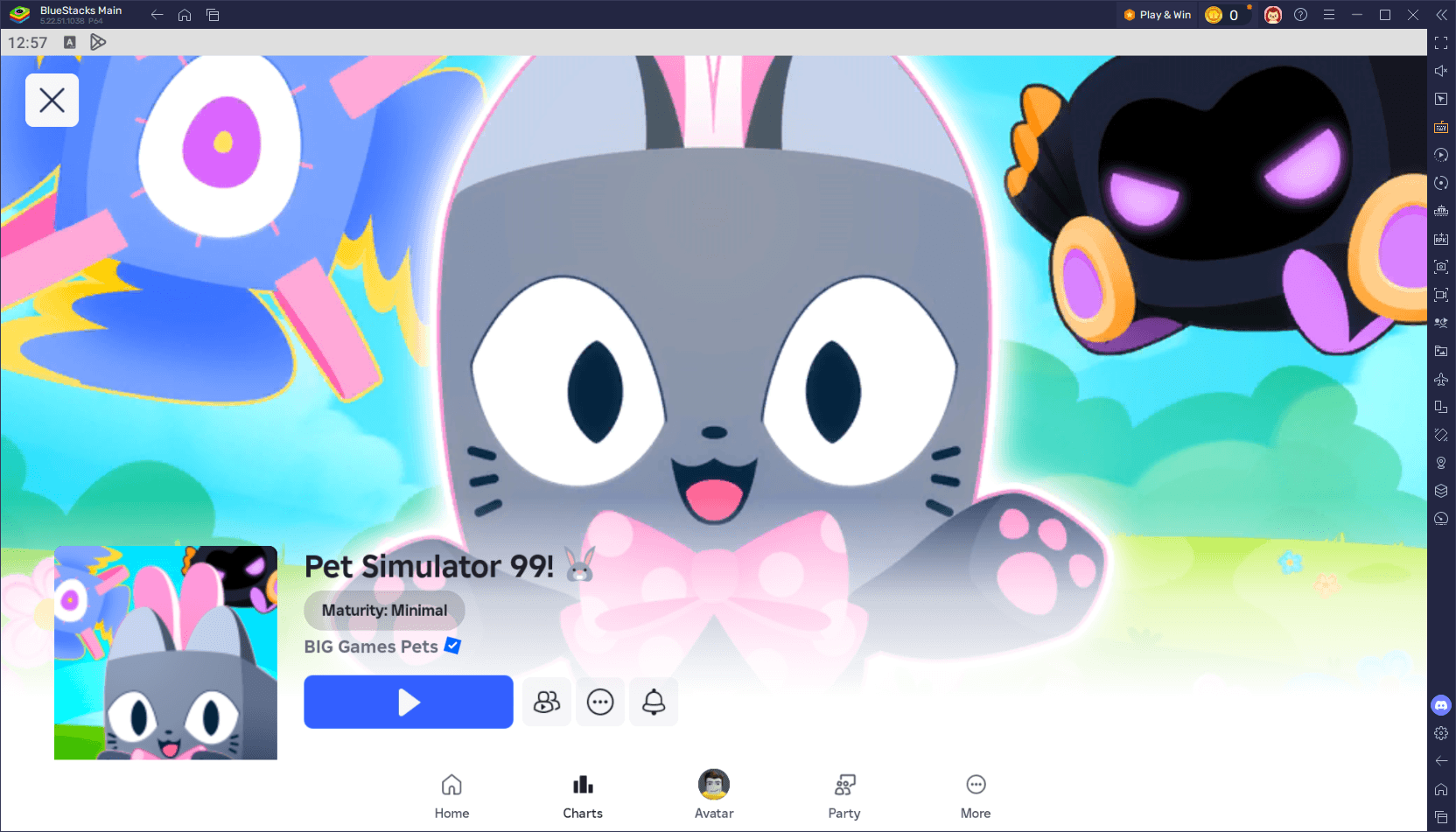Rotate screen using the side toolbar icon
1456x832 pixels.
click(x=1441, y=407)
